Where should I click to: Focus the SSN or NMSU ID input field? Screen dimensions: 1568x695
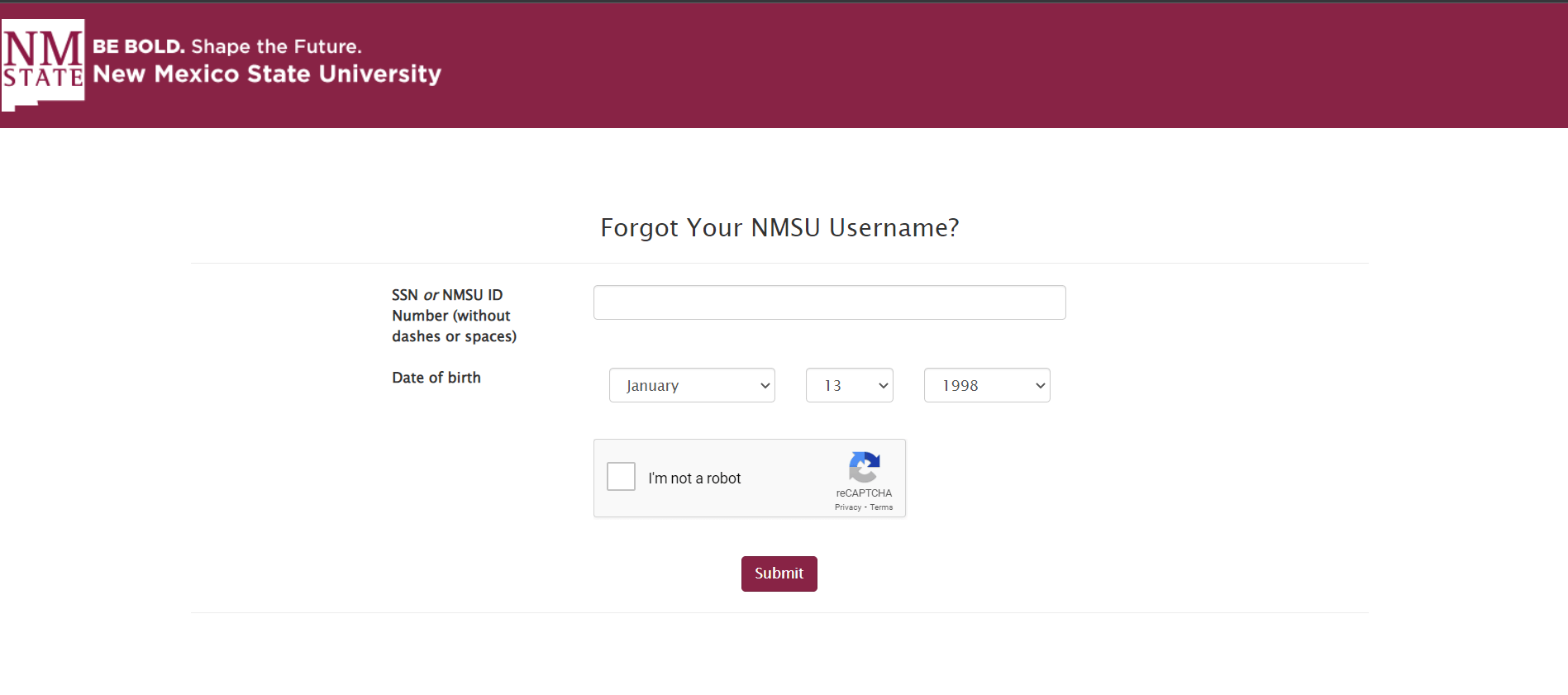[x=829, y=302]
